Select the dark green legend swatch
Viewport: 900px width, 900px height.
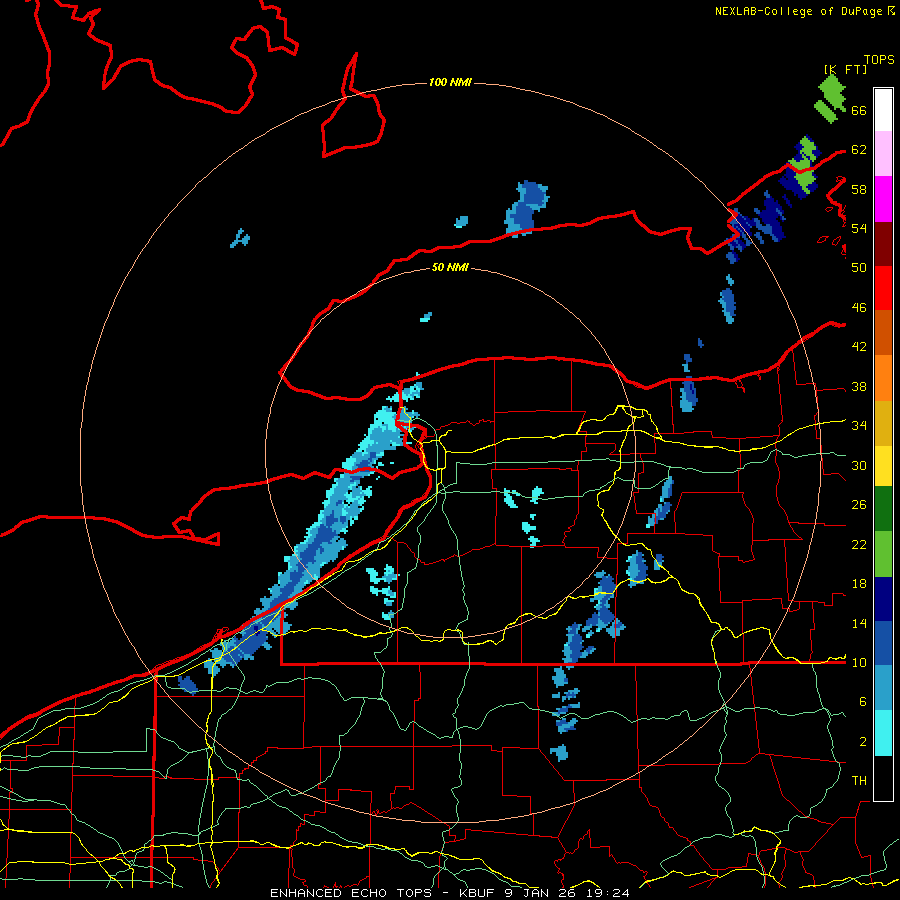pyautogui.click(x=883, y=509)
